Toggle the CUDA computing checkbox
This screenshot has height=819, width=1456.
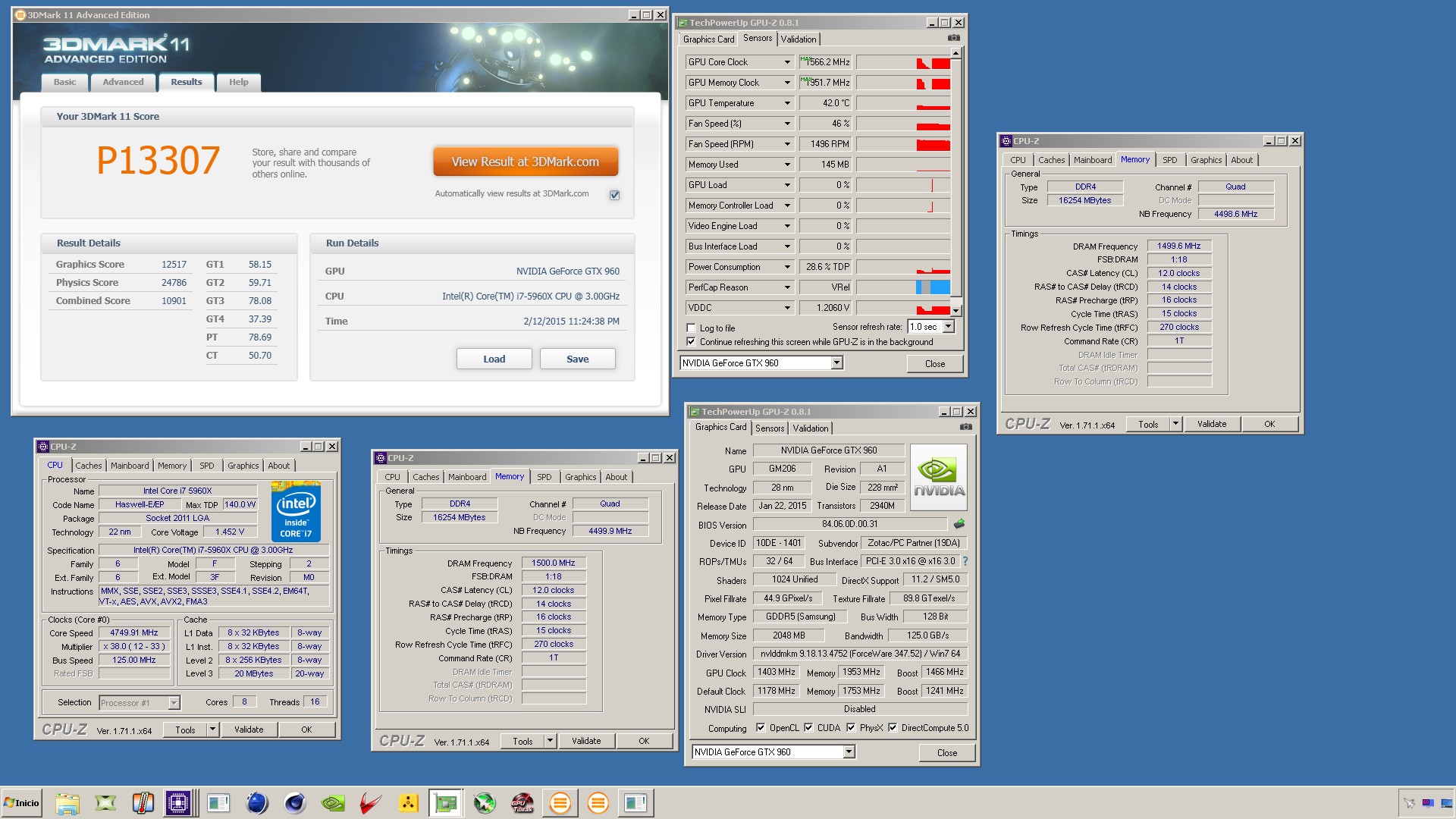(x=808, y=728)
